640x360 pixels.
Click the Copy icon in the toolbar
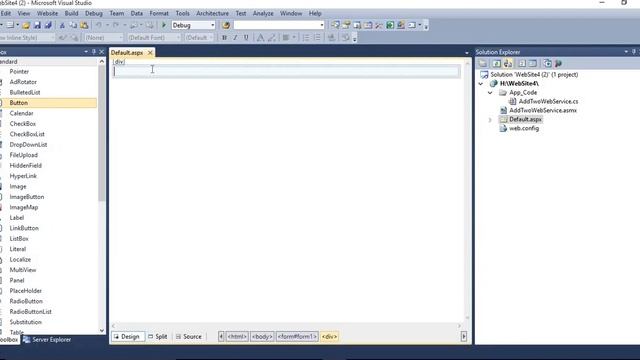[73, 25]
